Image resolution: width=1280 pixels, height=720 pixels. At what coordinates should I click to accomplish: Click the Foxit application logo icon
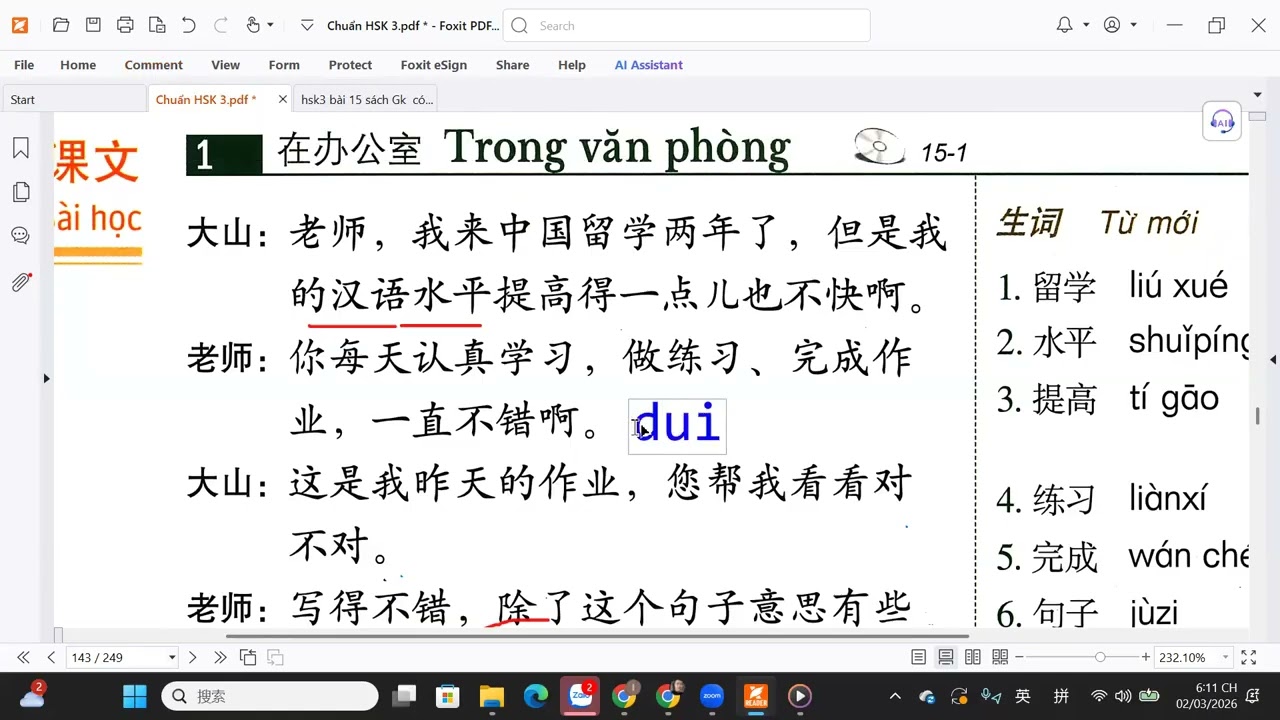[20, 25]
